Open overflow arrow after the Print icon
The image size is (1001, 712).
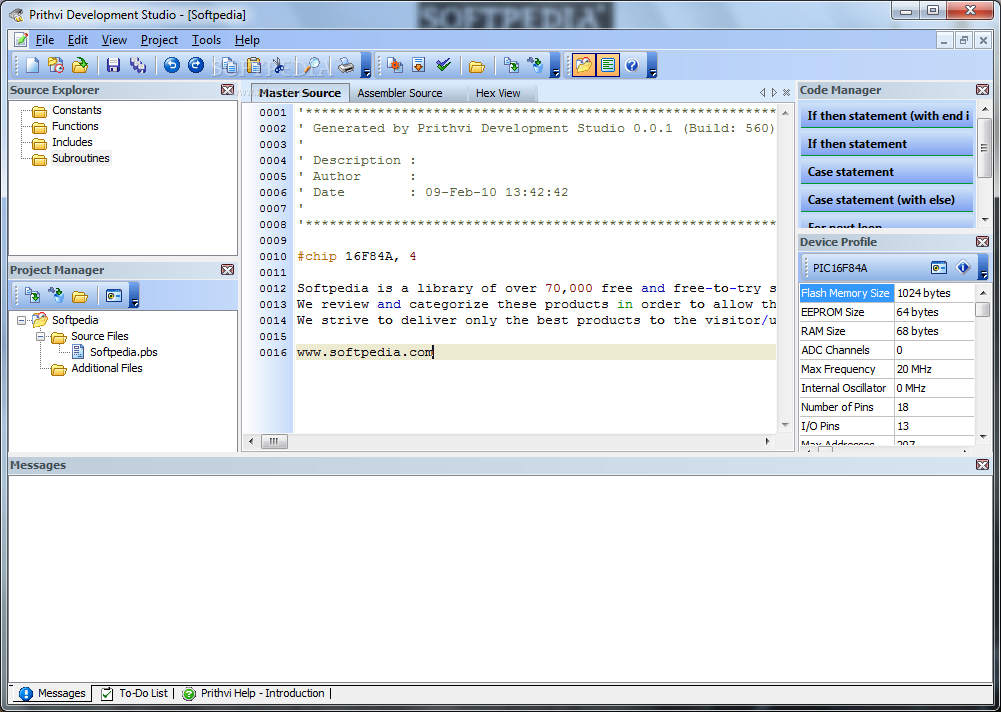pos(366,66)
